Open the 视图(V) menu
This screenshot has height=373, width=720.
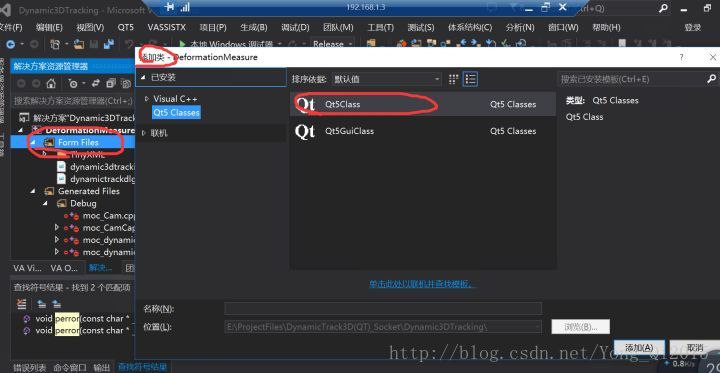(90, 28)
